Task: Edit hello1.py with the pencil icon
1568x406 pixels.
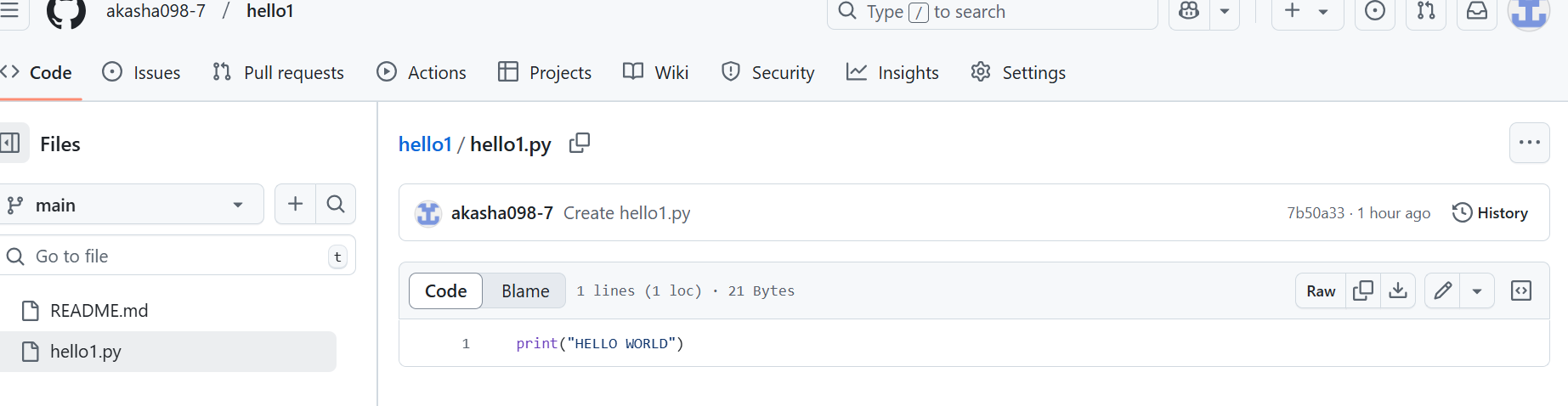Action: 1442,290
